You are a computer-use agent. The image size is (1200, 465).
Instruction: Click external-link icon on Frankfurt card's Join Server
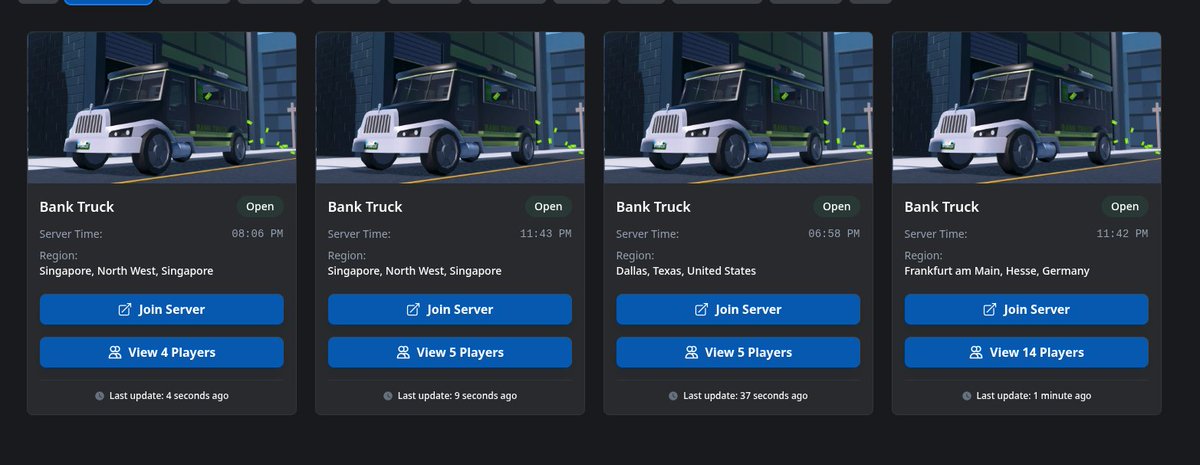pyautogui.click(x=989, y=309)
